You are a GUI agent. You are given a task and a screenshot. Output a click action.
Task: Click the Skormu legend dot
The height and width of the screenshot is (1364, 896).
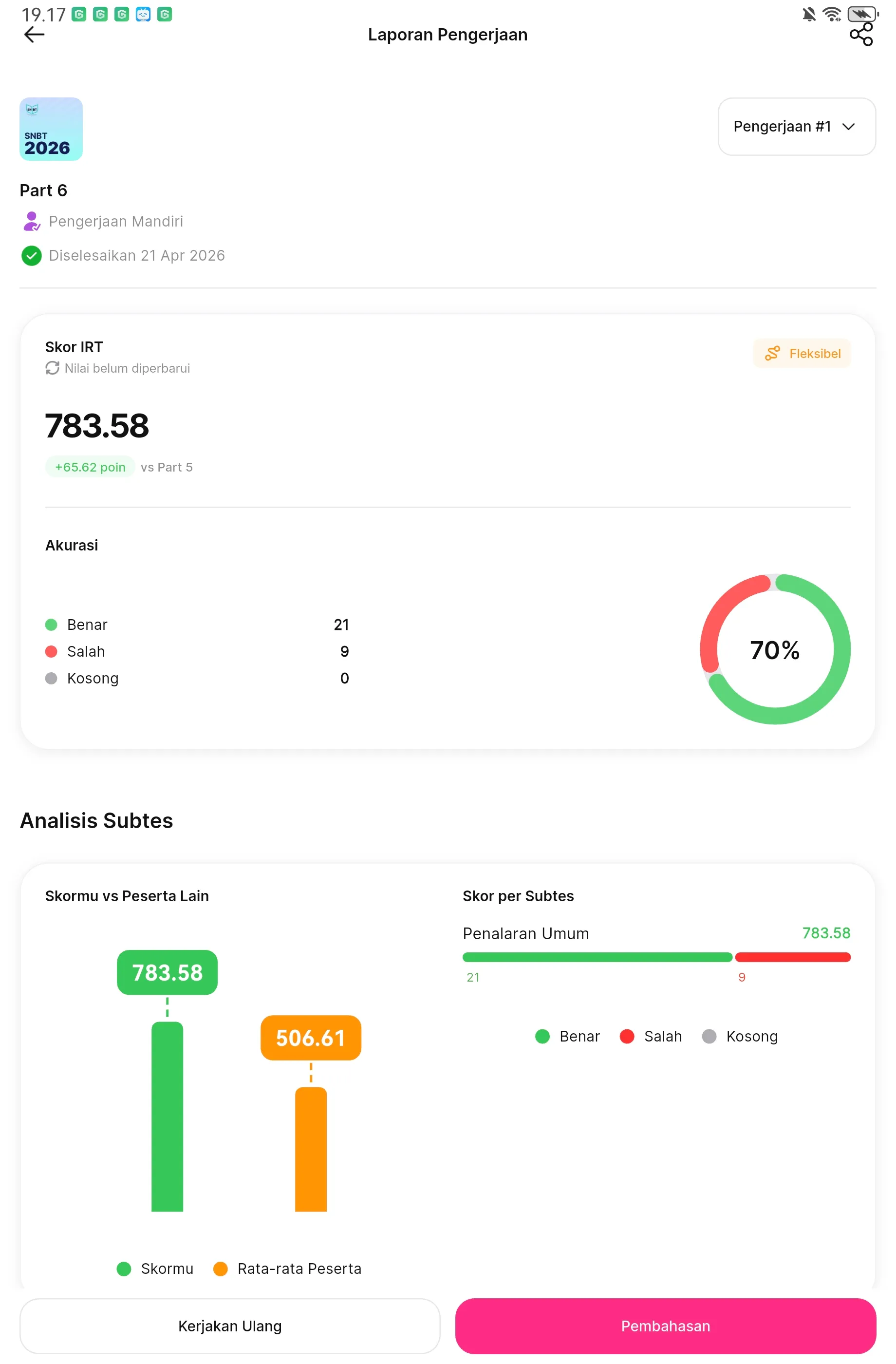pyautogui.click(x=124, y=1269)
